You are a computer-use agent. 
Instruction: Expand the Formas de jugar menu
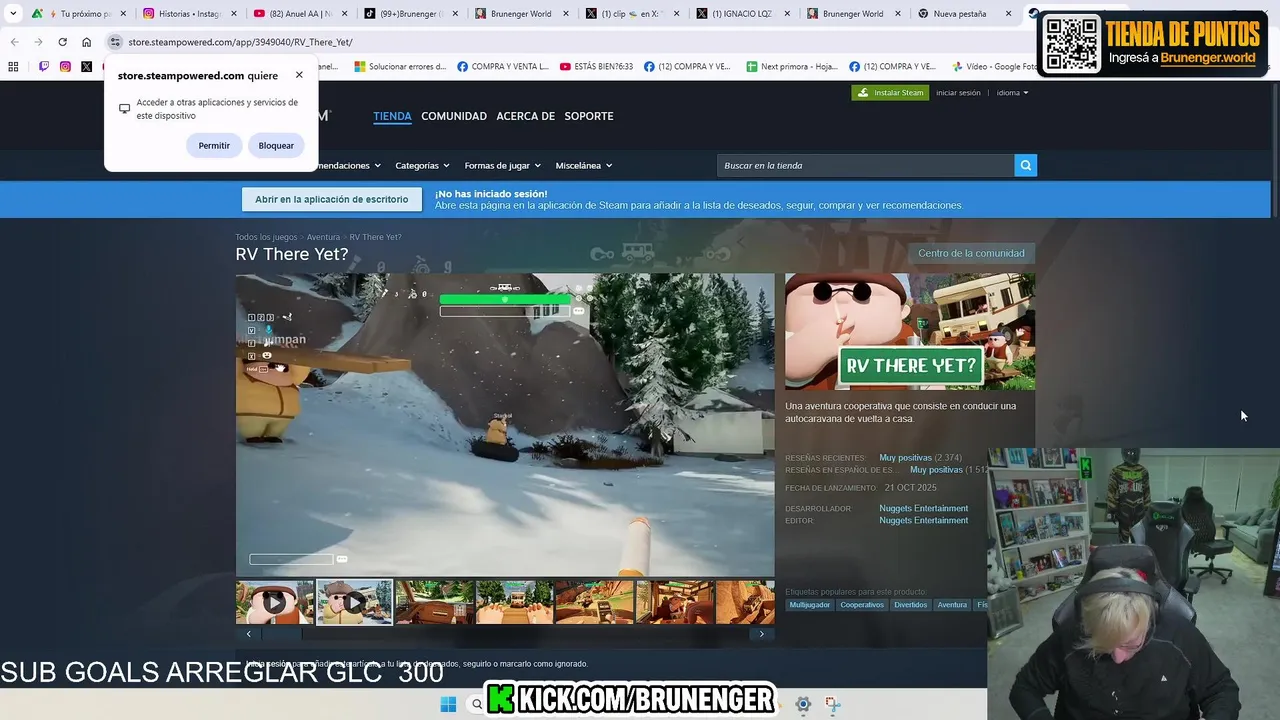tap(502, 165)
